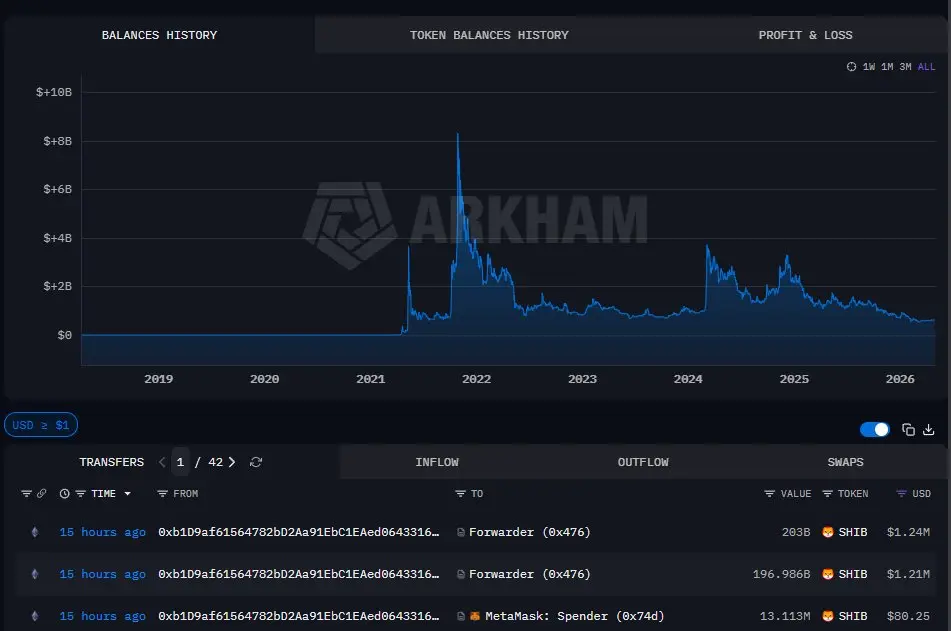
Task: Select the 3M chart range
Action: 905,67
